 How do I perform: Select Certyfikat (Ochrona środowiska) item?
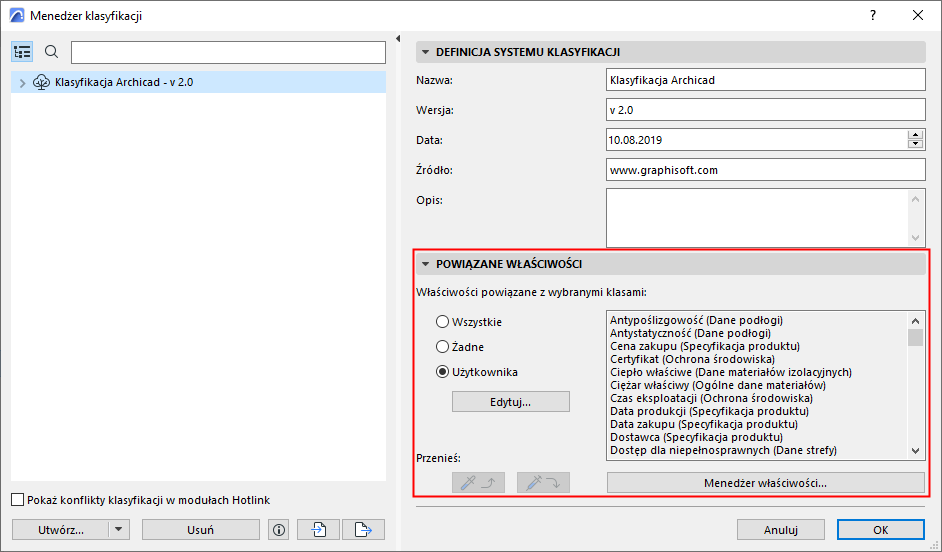[692, 359]
